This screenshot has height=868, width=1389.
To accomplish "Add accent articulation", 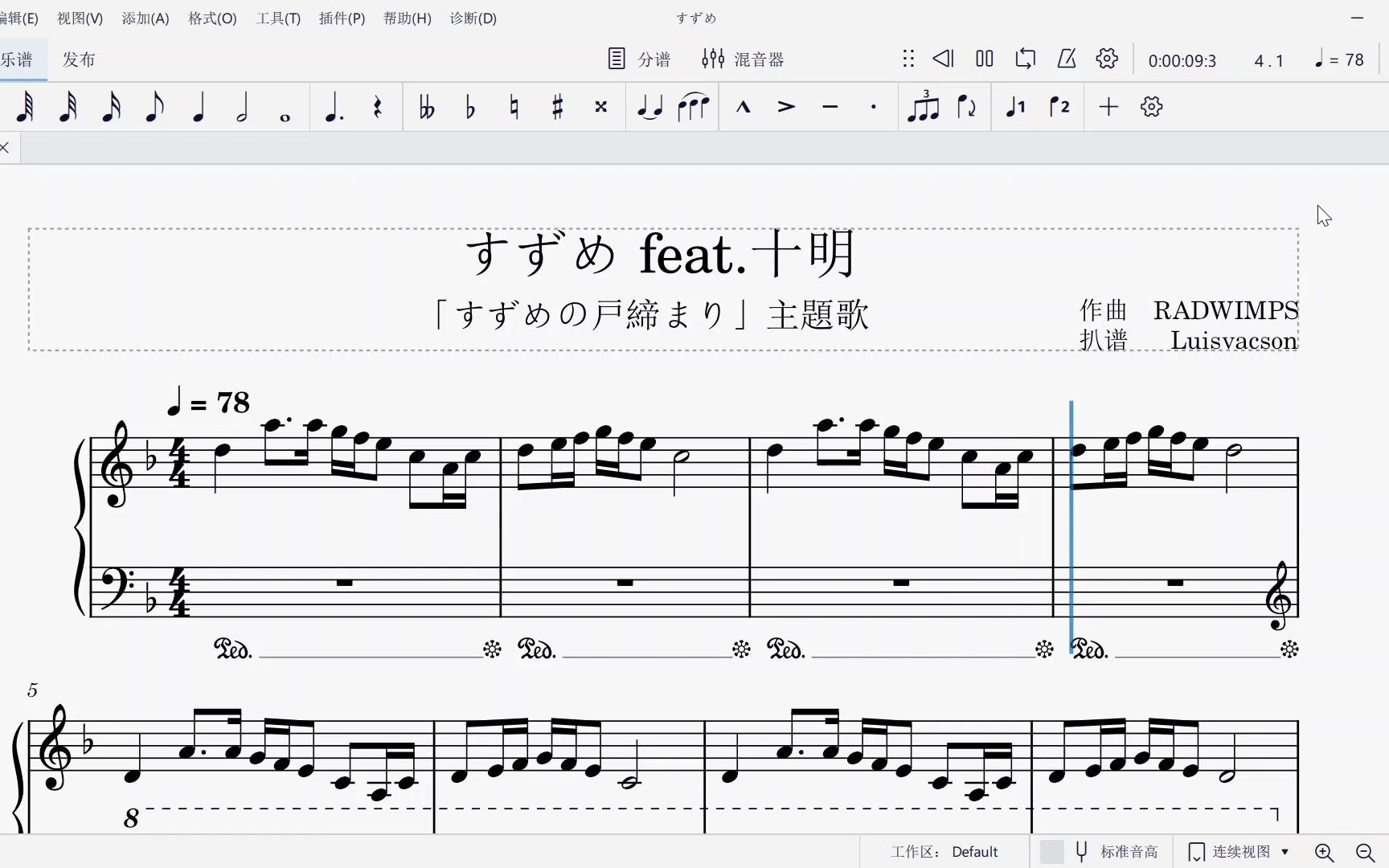I will 787,107.
